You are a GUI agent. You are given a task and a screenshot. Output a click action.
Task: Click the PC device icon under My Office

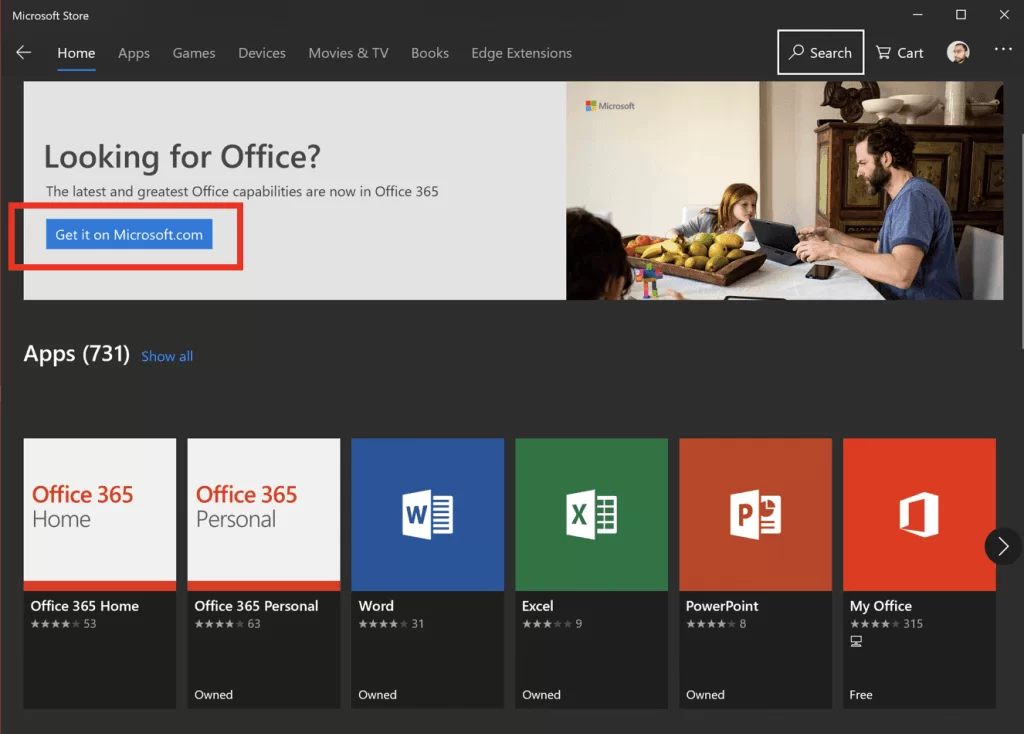point(856,642)
